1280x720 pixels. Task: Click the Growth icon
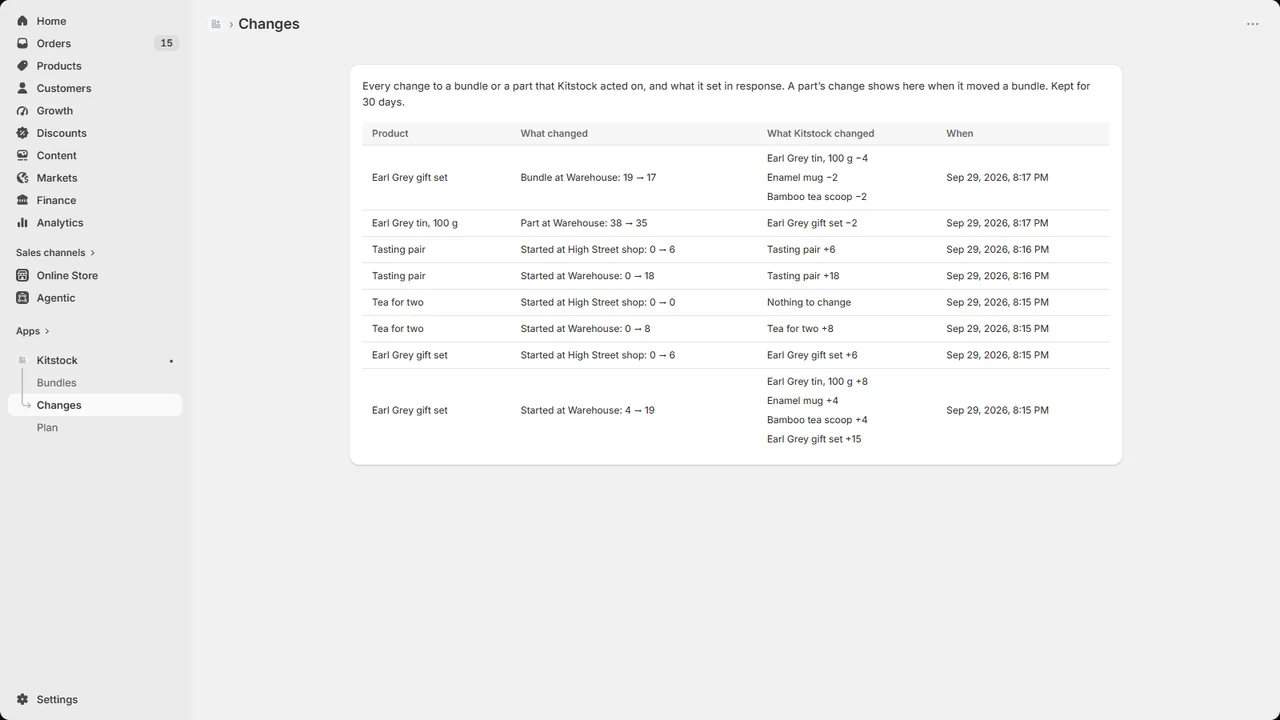tap(22, 111)
